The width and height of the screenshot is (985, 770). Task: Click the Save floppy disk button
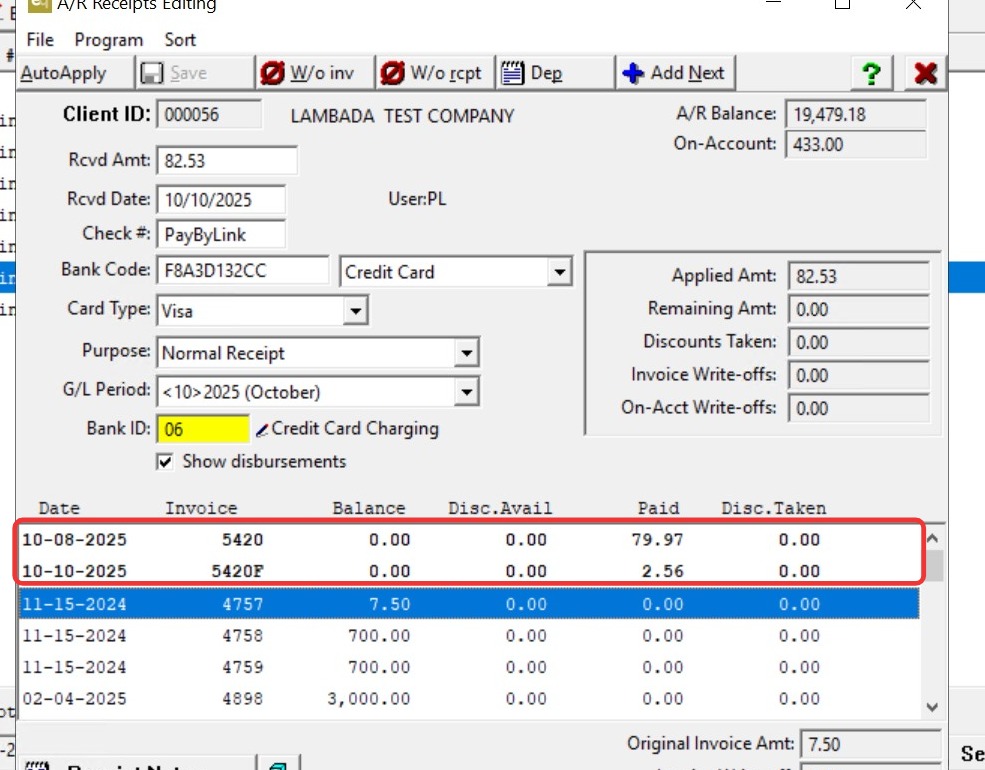point(195,73)
